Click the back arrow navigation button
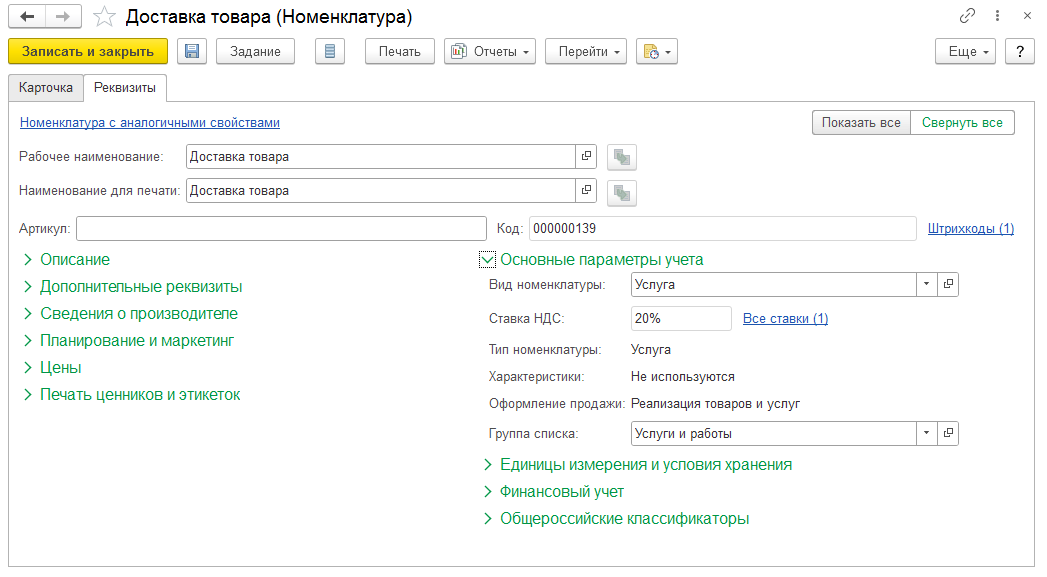Viewport: 1047px width, 577px height. [x=27, y=17]
